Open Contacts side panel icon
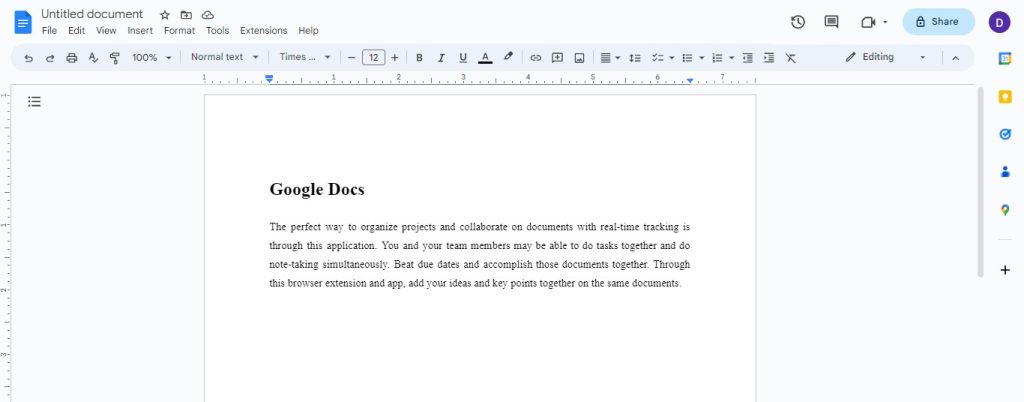This screenshot has height=402, width=1024. [x=1005, y=172]
